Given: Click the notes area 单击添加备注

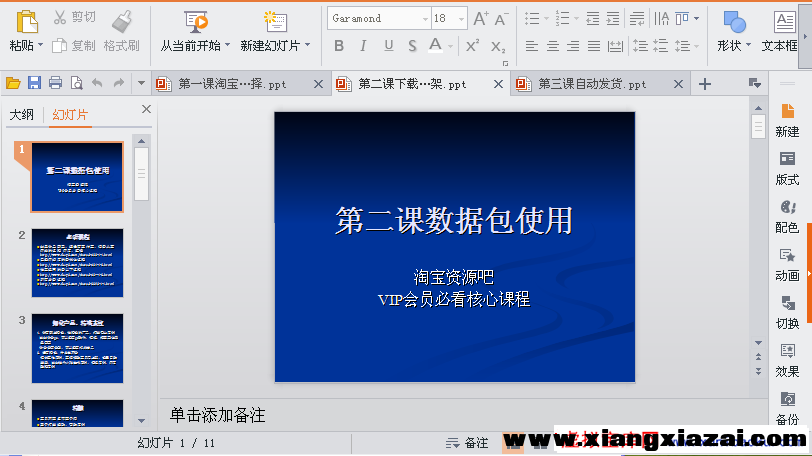Looking at the screenshot, I should tap(218, 415).
